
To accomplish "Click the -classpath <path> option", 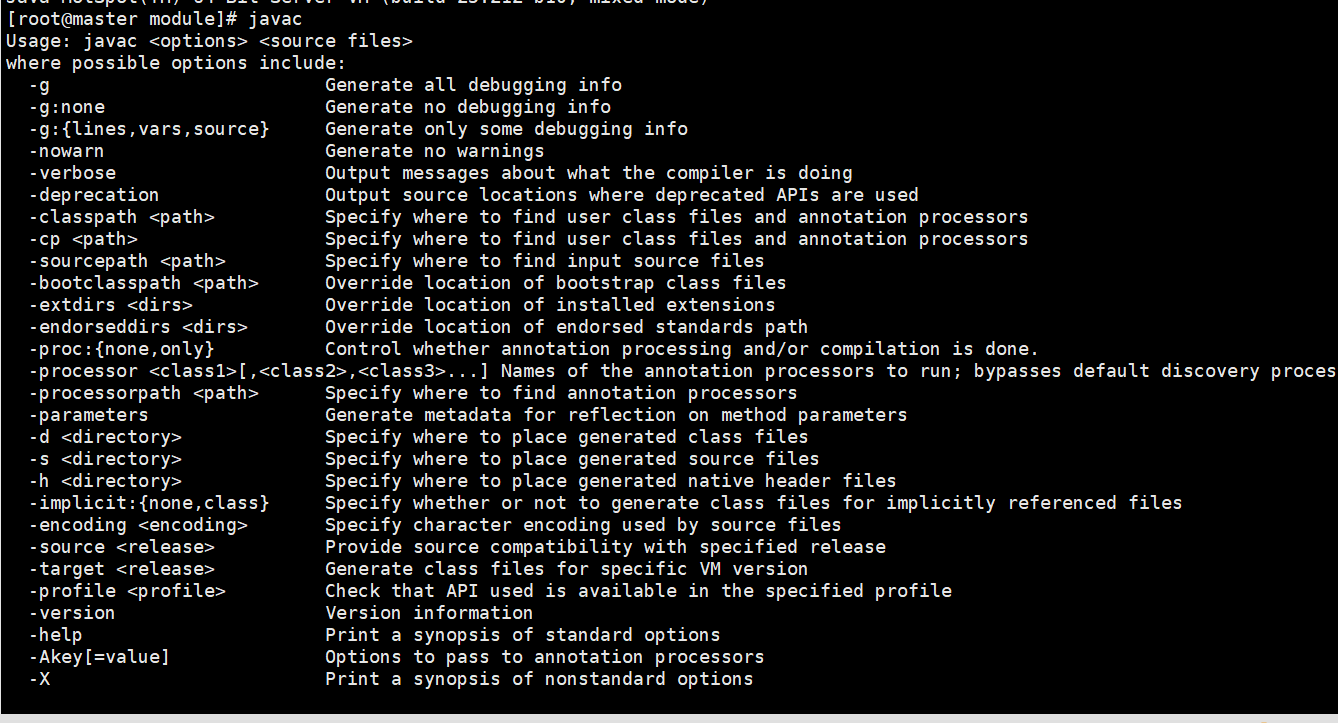I will 121,217.
